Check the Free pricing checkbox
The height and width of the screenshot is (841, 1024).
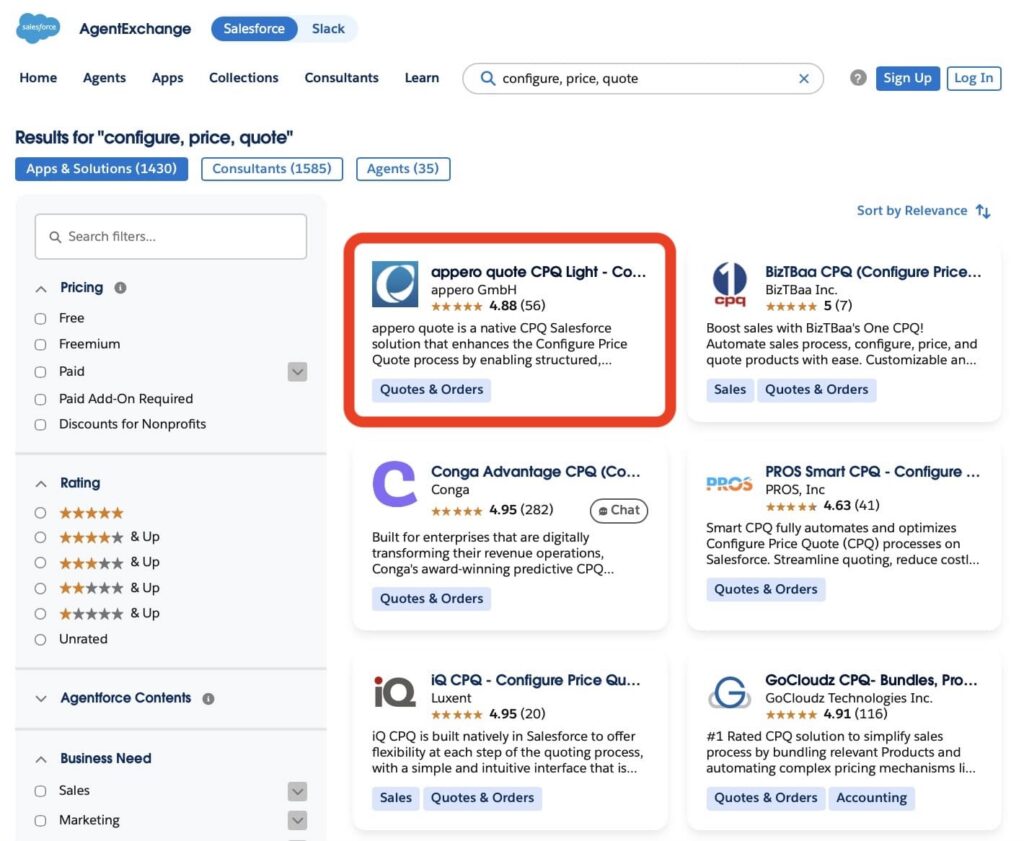point(40,319)
